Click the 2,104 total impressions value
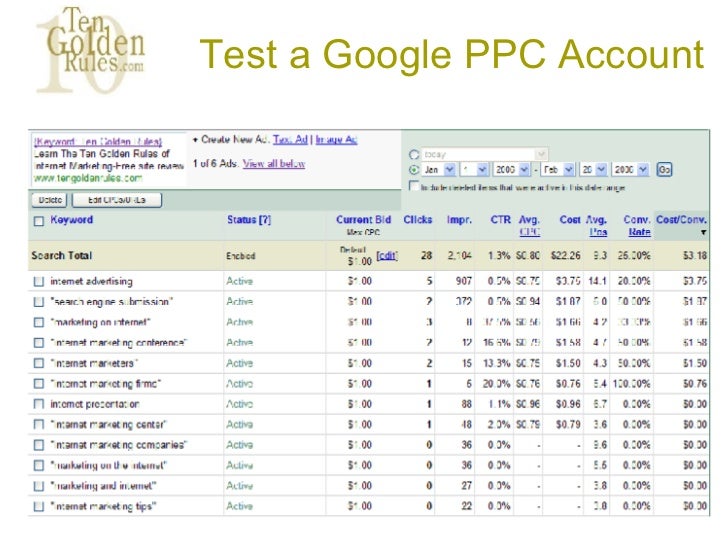 click(460, 256)
